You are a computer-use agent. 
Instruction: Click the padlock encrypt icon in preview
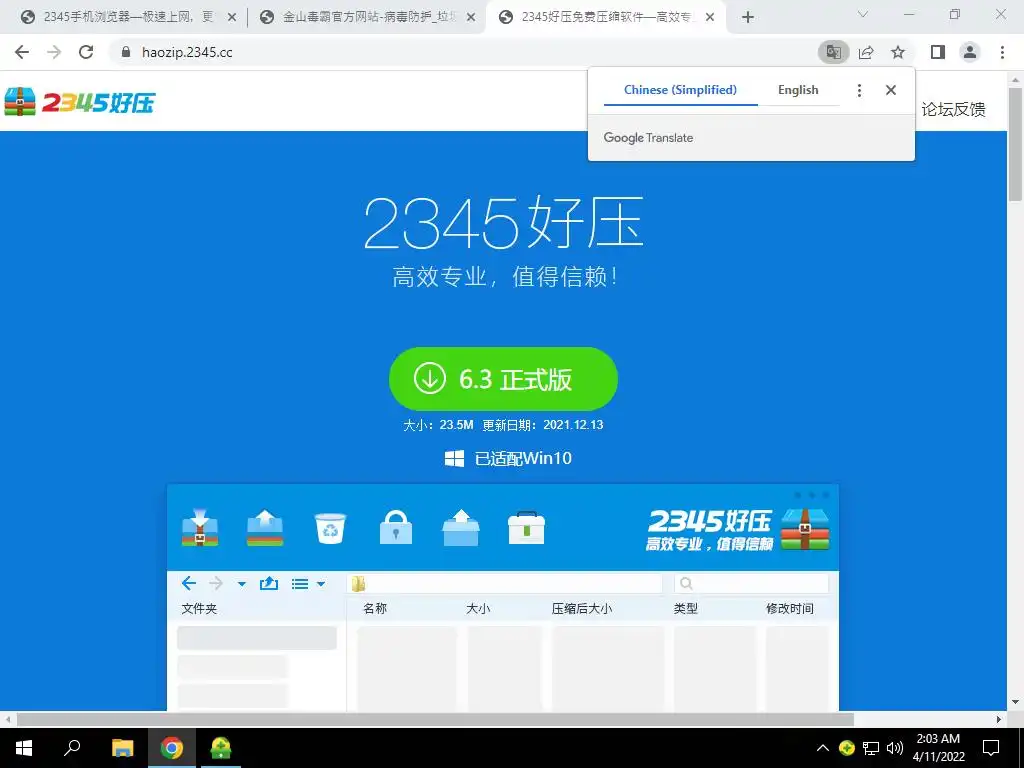[x=396, y=528]
